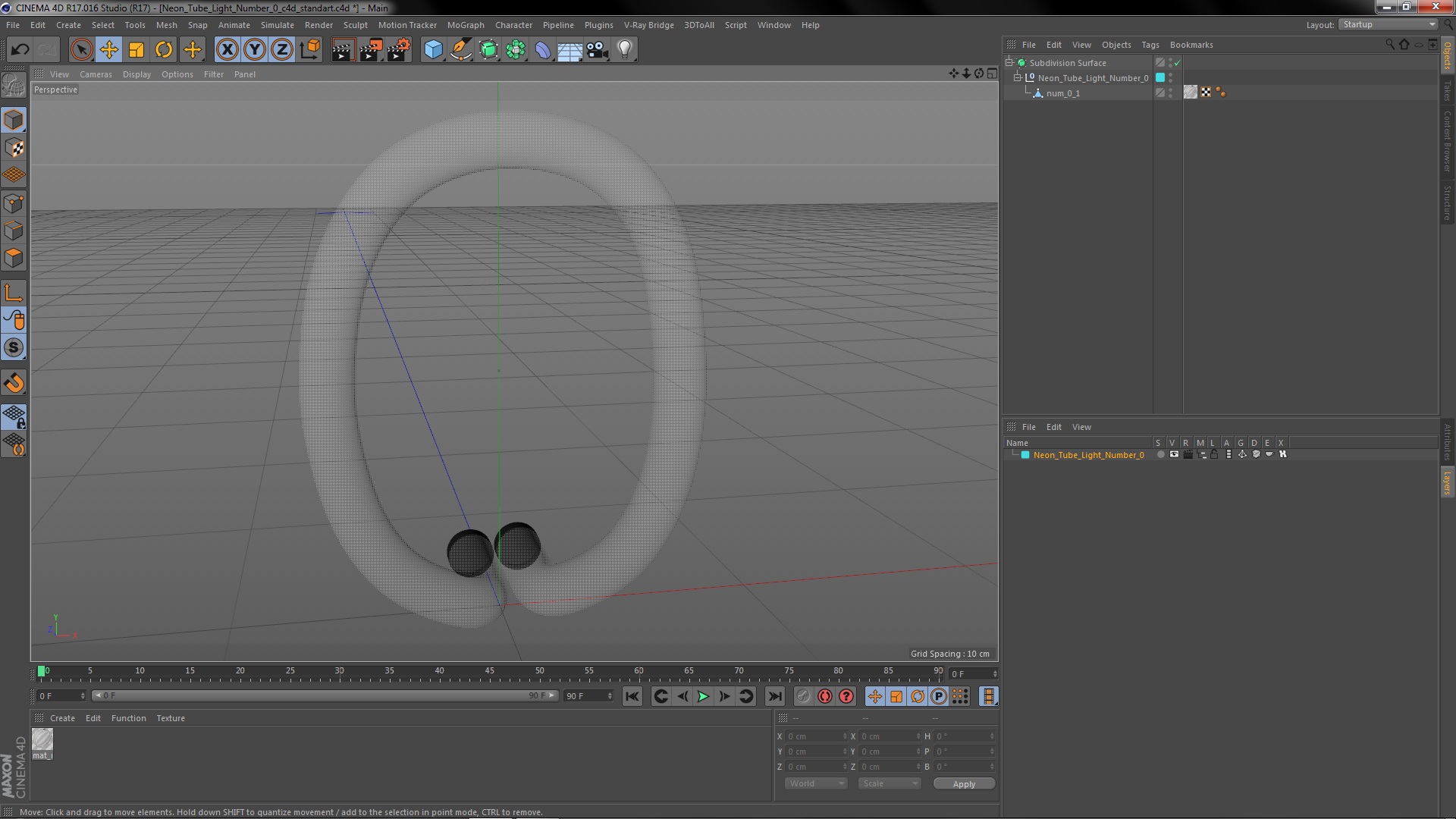Activate the Rotate tool

tap(164, 50)
